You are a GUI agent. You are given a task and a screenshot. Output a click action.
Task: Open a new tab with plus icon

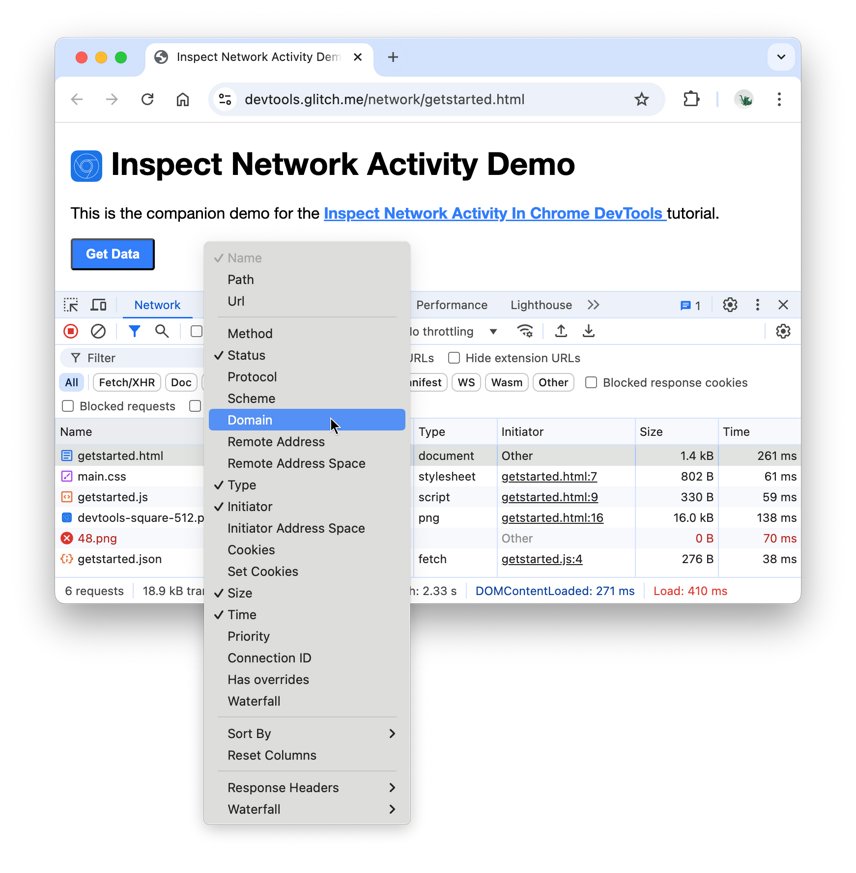[393, 57]
